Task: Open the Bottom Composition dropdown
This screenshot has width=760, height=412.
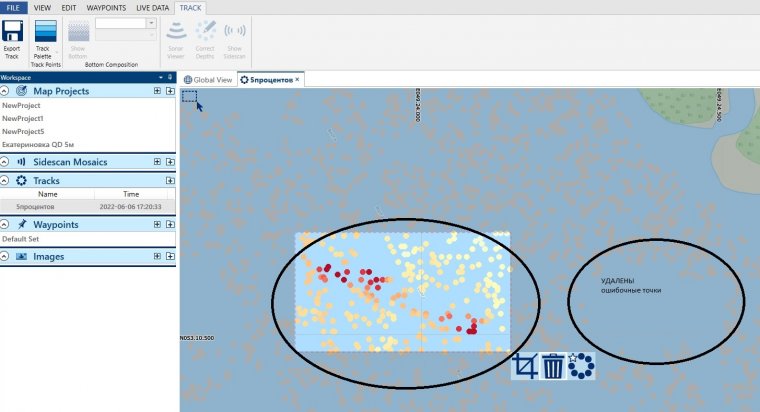Action: [150, 23]
